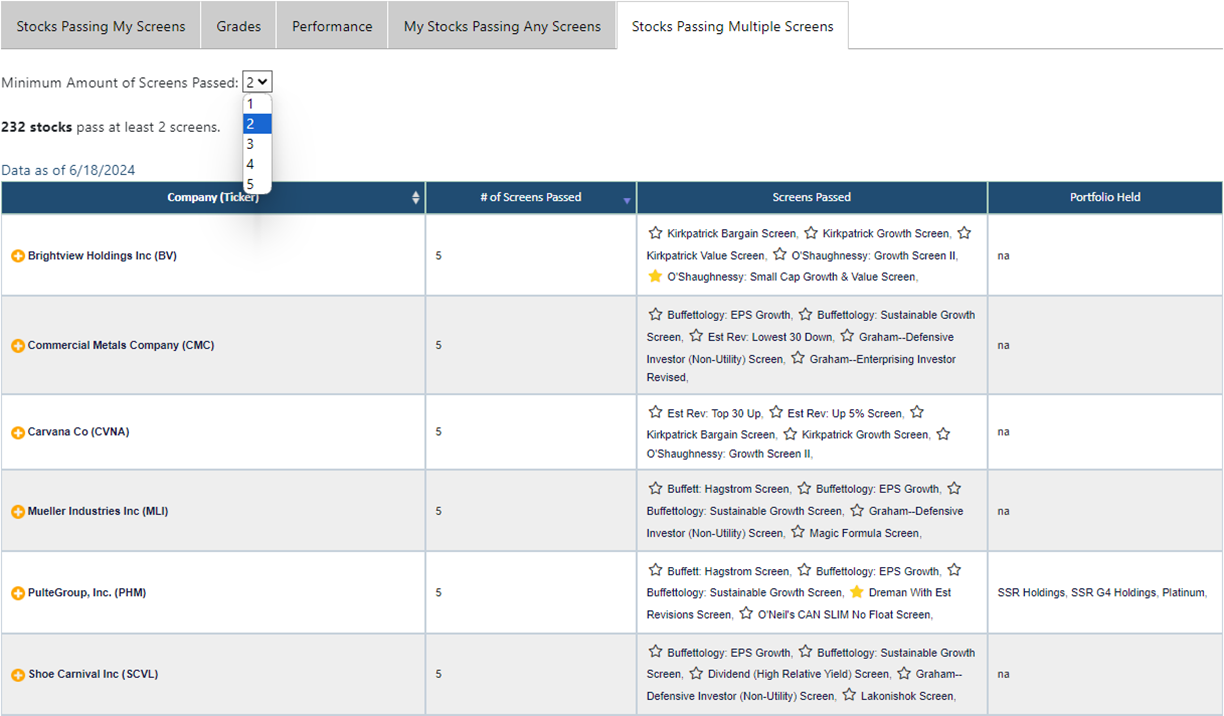Choose option 1 in the screens dropdown list
Image resolution: width=1224 pixels, height=716 pixels.
[x=257, y=104]
